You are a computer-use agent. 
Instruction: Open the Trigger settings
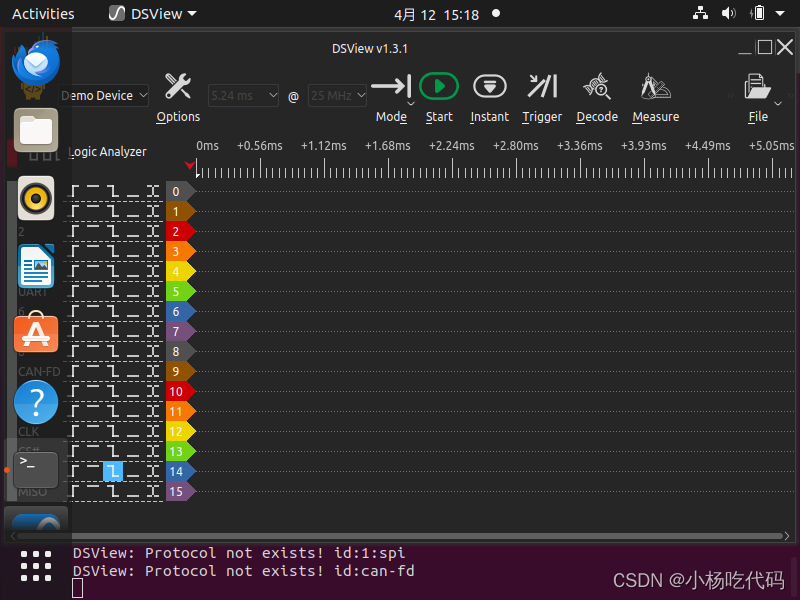(x=541, y=86)
